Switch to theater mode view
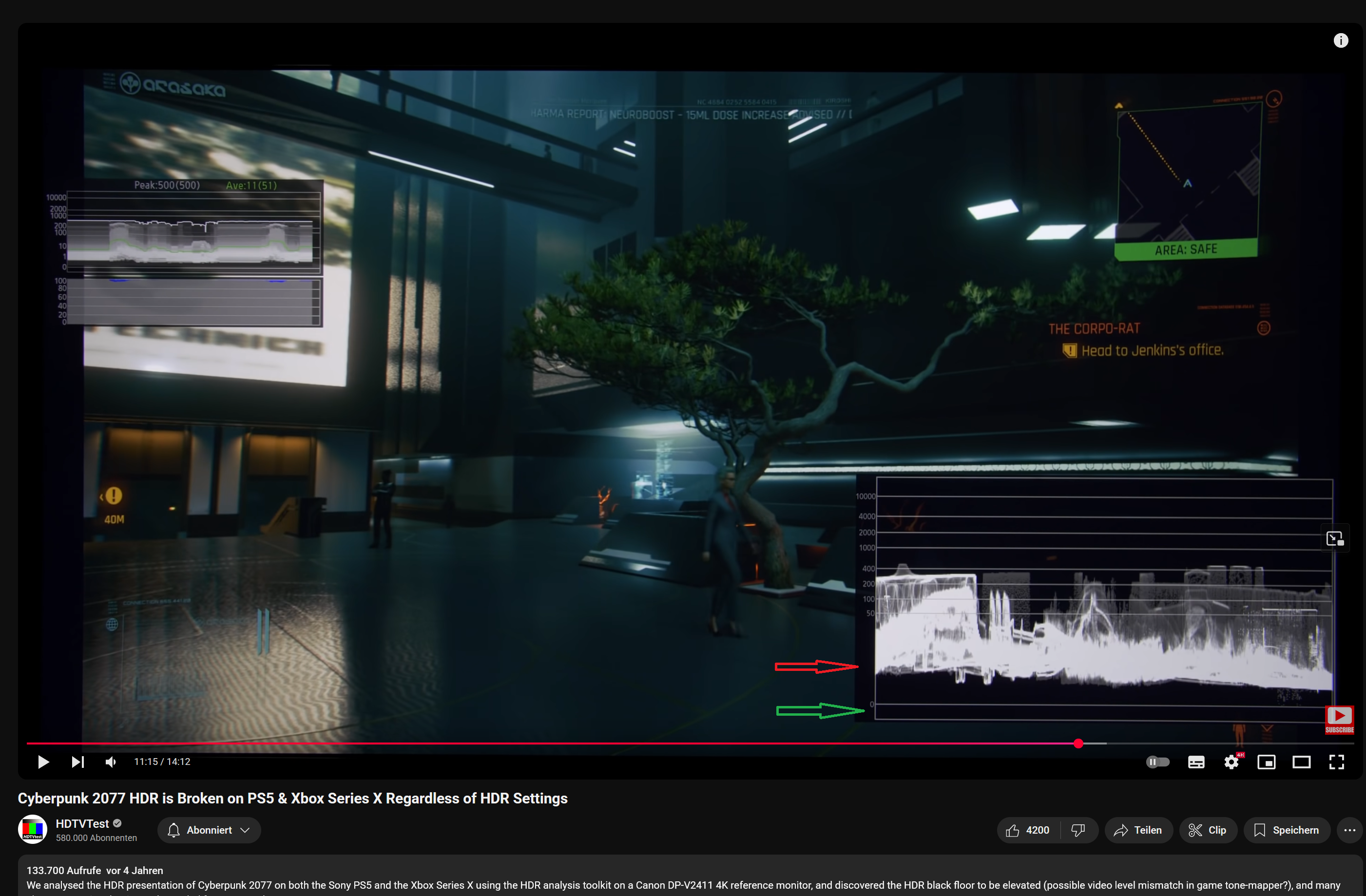Screen dimensions: 1366x896 point(1301,762)
